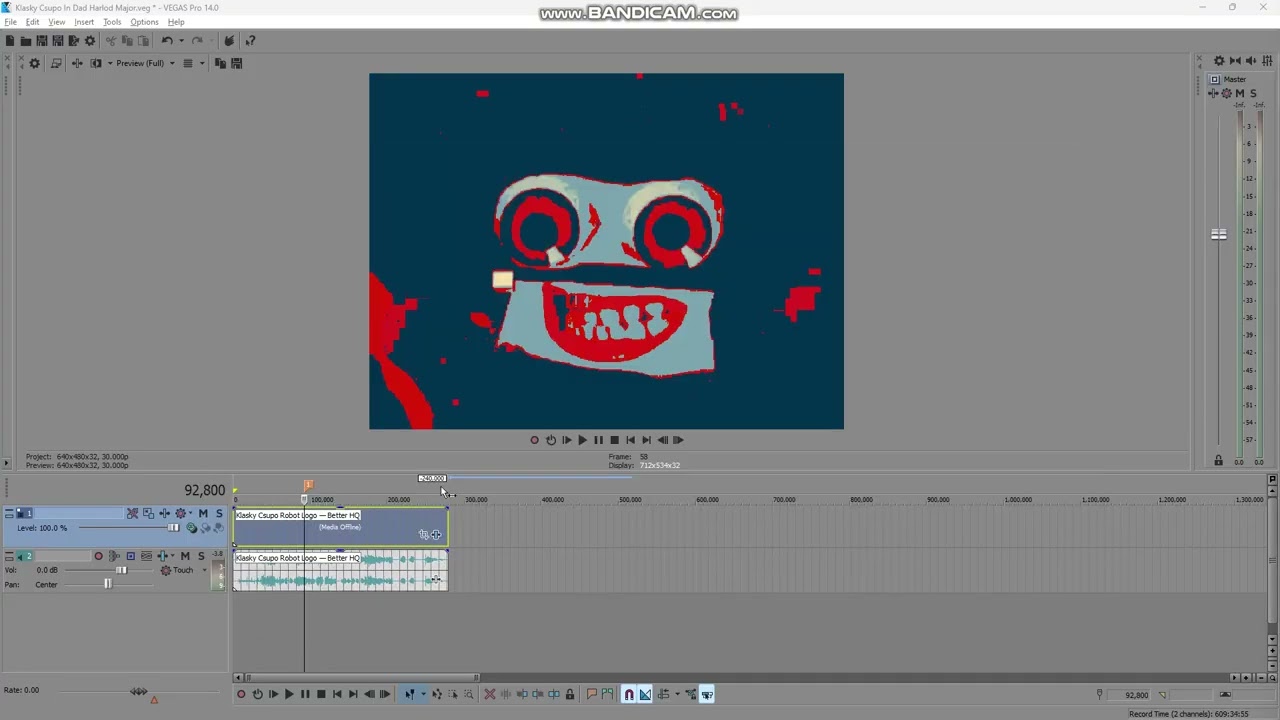Open the View menu
The image size is (1280, 720).
57,22
